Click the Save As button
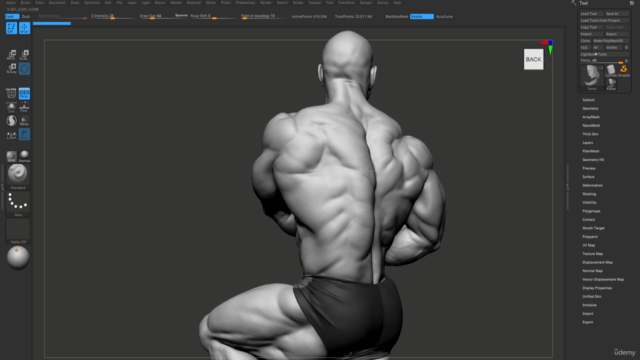 point(617,13)
